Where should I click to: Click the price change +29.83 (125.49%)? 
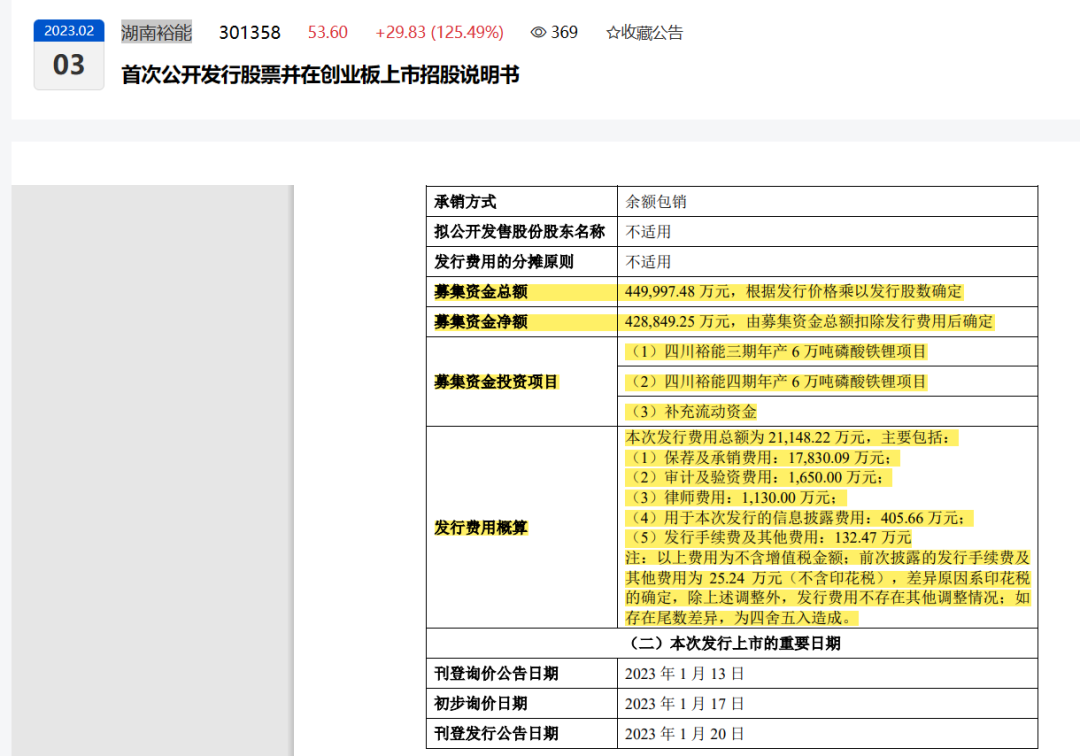pos(439,32)
